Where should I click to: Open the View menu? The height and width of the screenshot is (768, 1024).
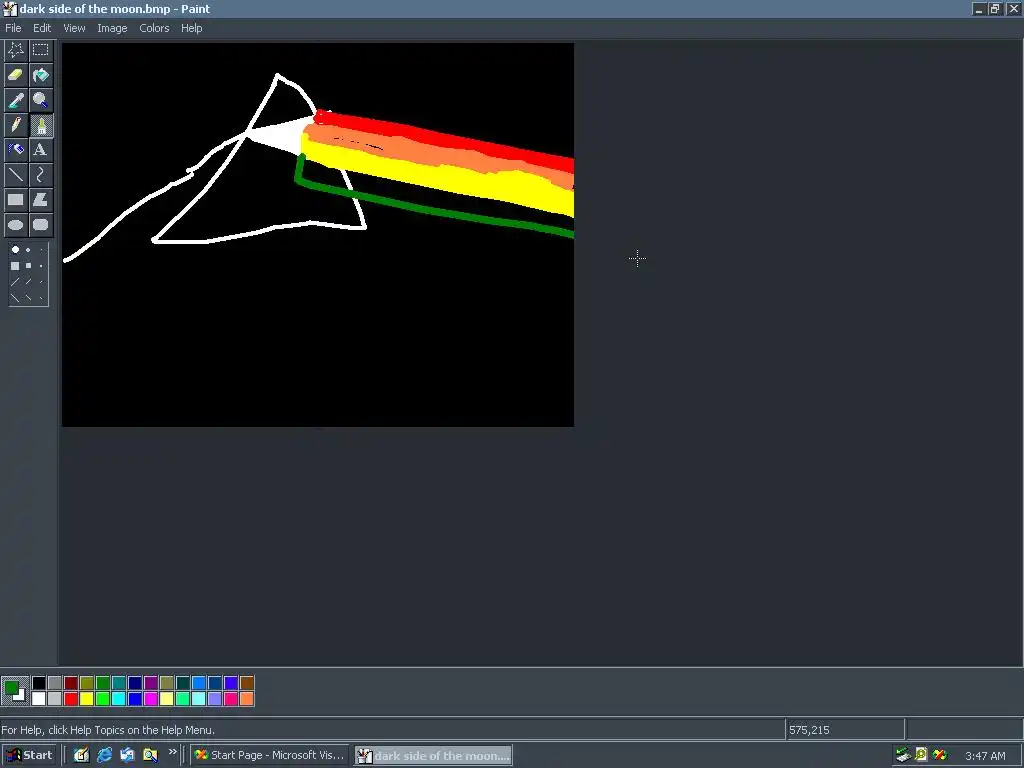coord(74,28)
